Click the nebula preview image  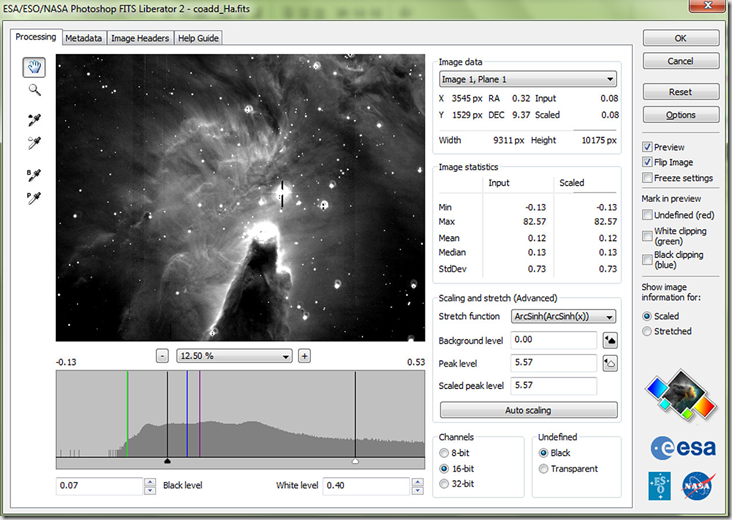(240, 198)
